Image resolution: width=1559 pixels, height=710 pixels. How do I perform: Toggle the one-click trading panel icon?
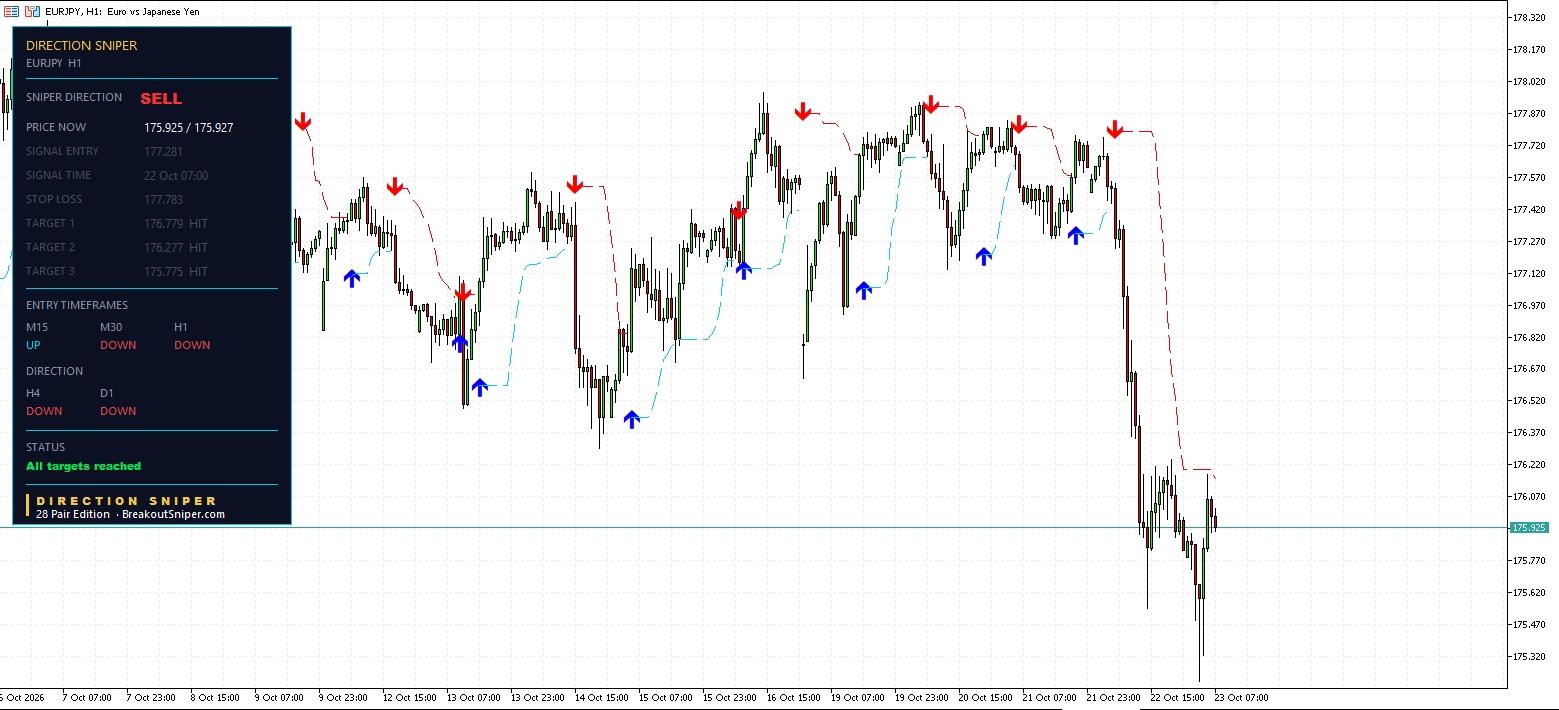coord(33,11)
